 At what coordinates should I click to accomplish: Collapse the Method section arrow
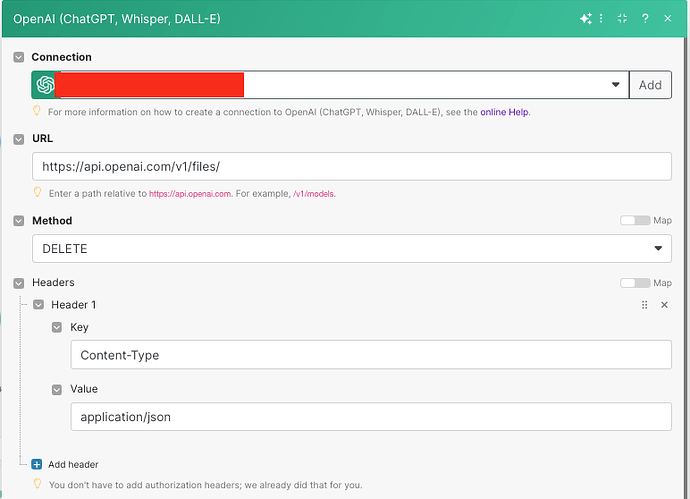click(x=18, y=221)
